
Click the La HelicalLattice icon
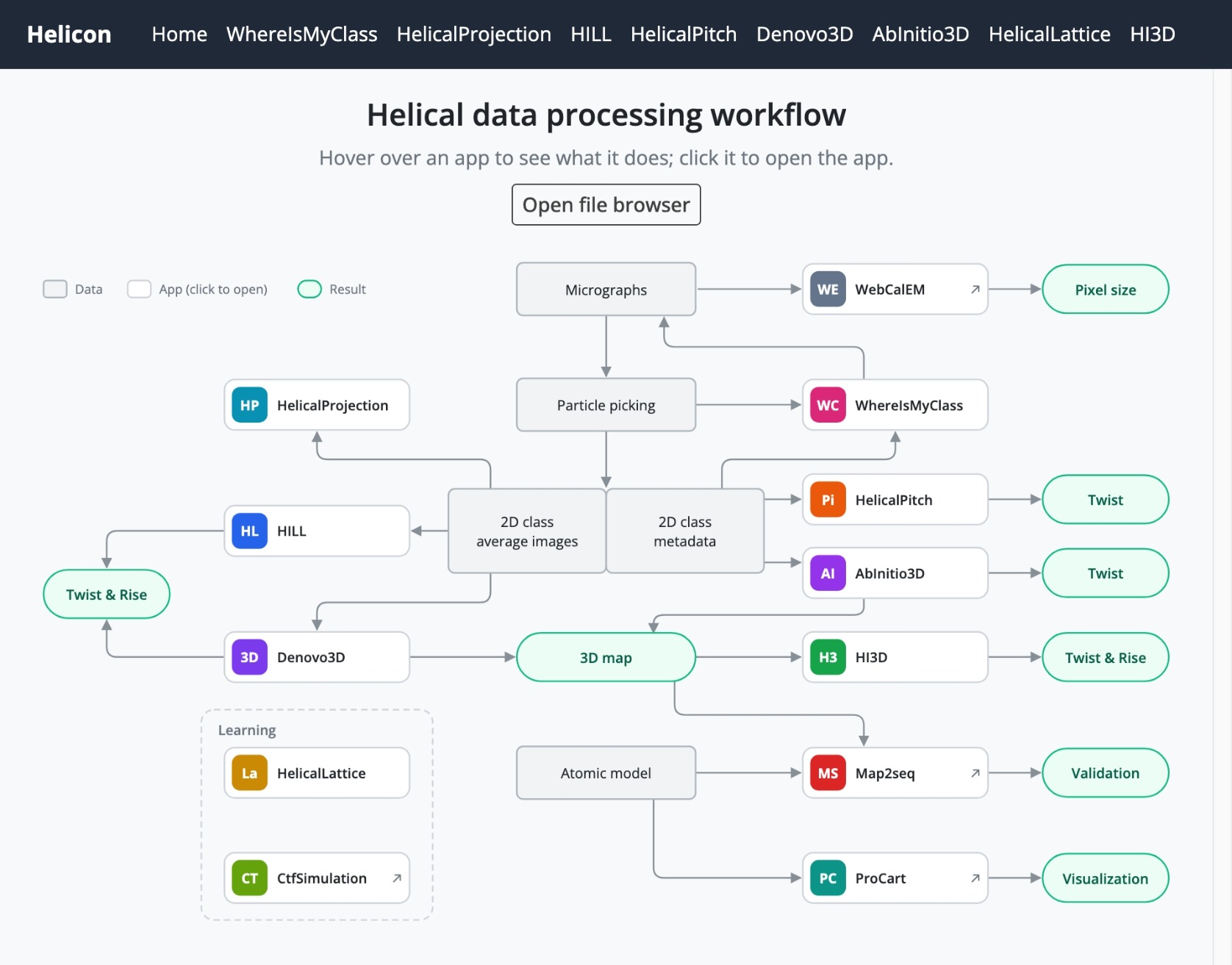(x=249, y=773)
